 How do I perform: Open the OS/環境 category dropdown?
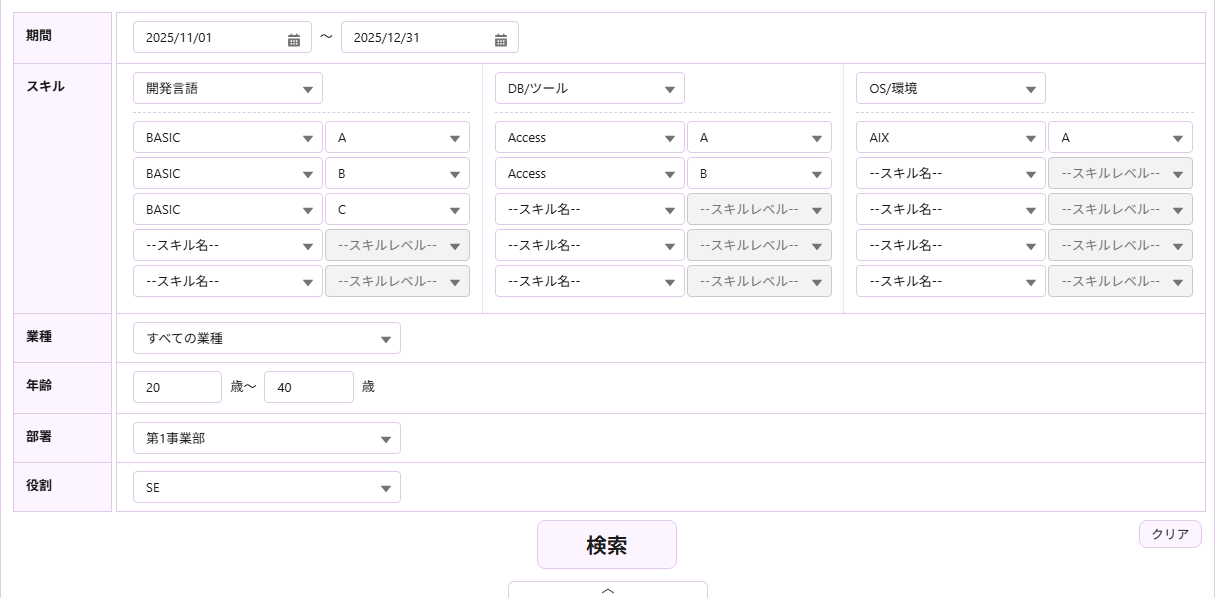pos(950,88)
